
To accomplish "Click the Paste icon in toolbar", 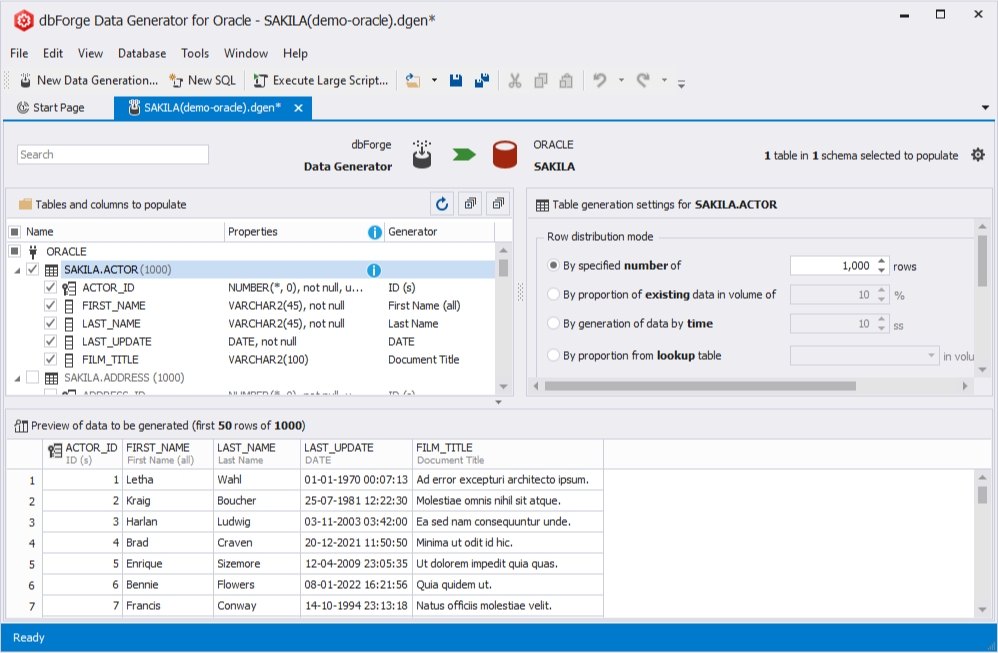I will (566, 81).
